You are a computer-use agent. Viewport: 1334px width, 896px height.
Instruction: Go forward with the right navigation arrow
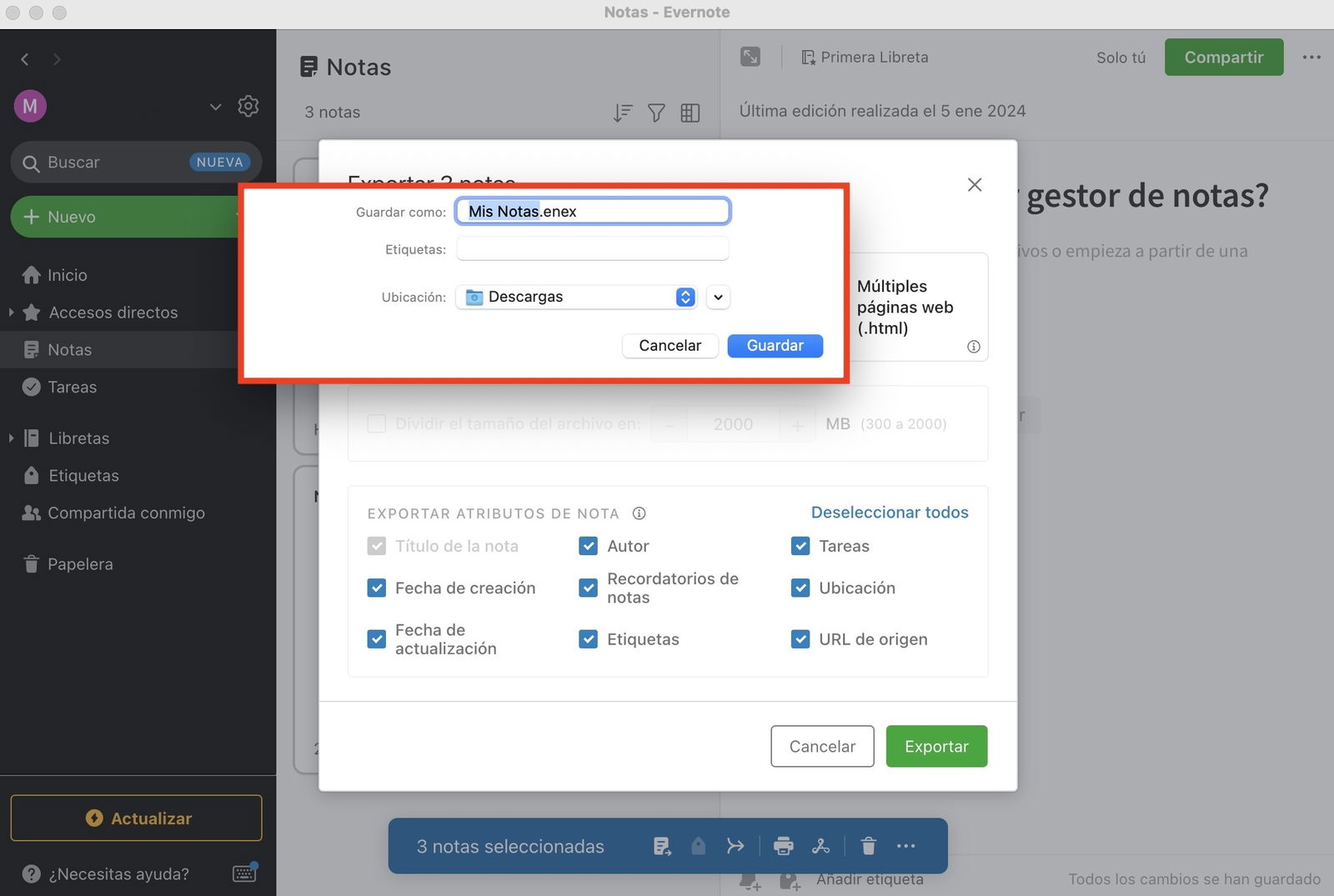[57, 59]
